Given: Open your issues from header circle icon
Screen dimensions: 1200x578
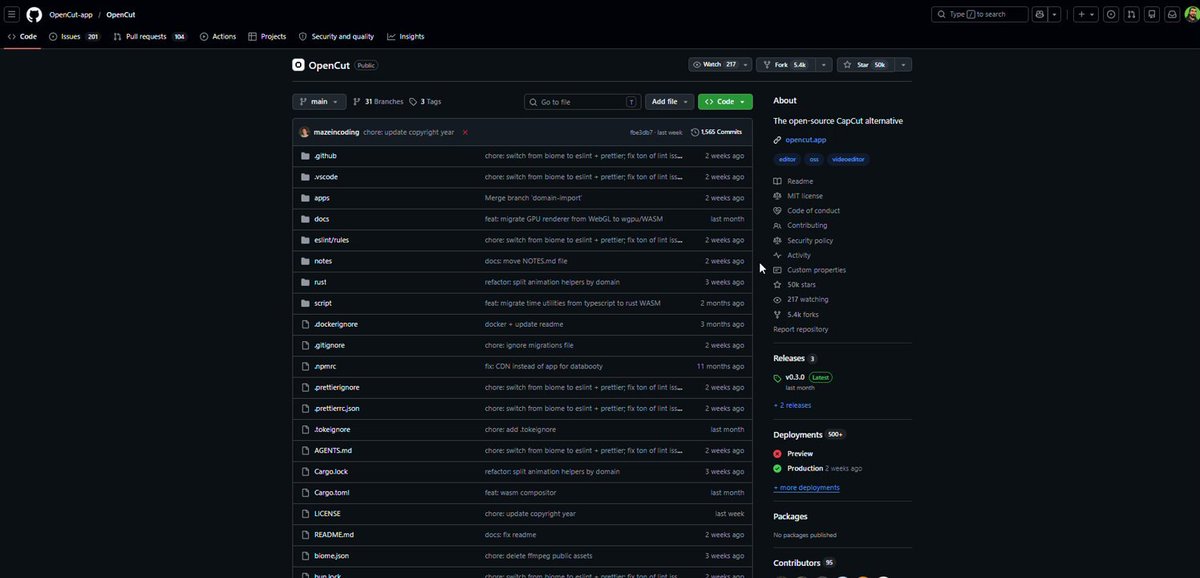Looking at the screenshot, I should 1111,14.
